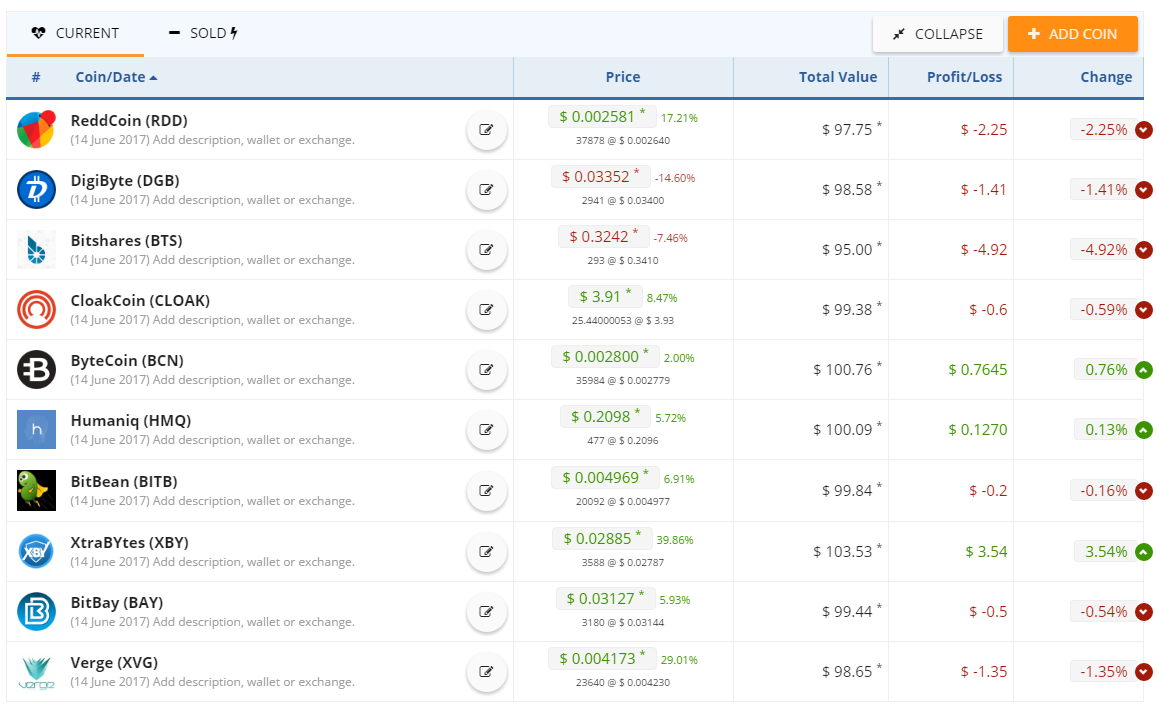Sort by the Price column header
This screenshot has width=1157, height=708.
623,77
